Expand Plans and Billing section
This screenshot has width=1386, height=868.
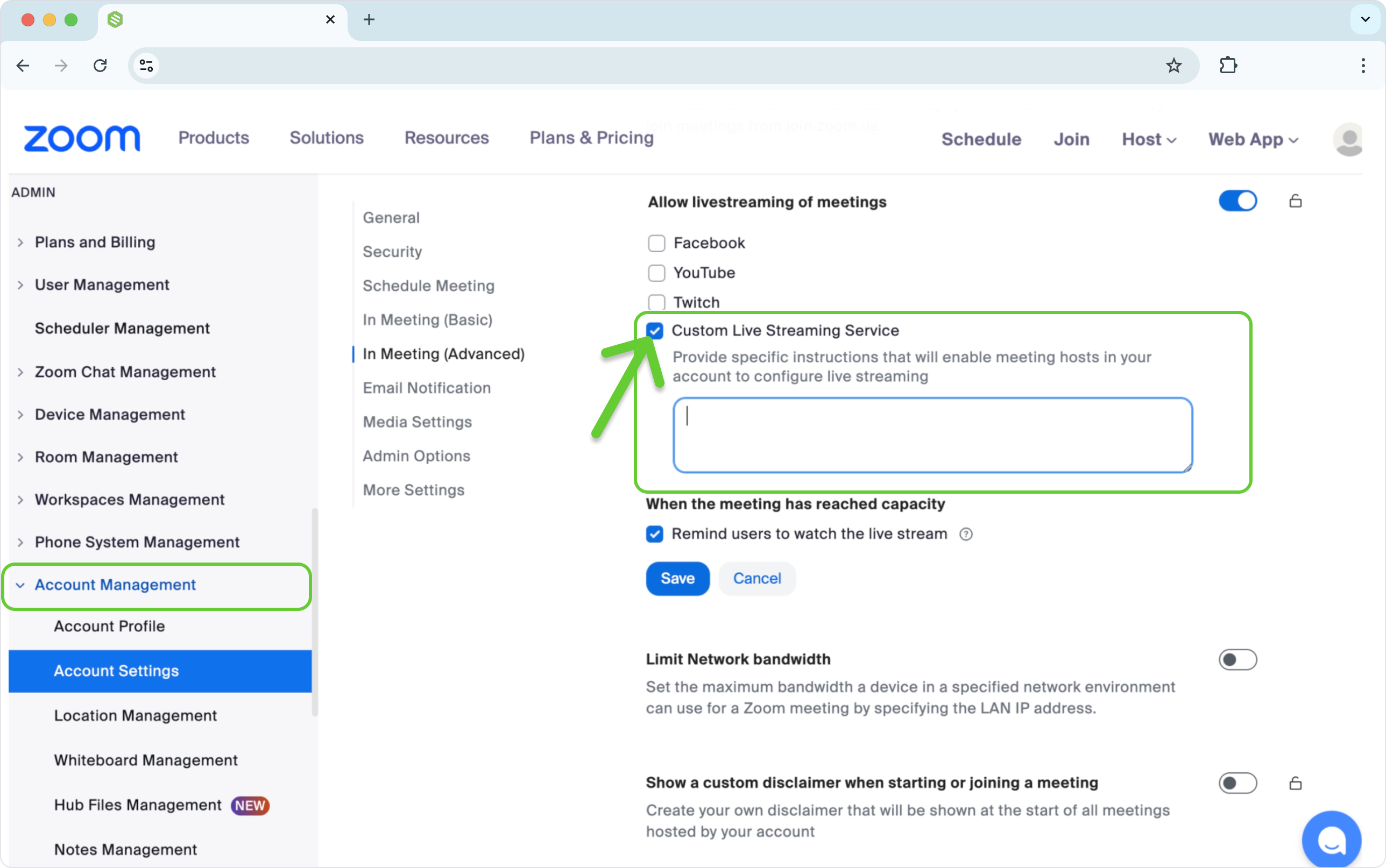[x=20, y=242]
